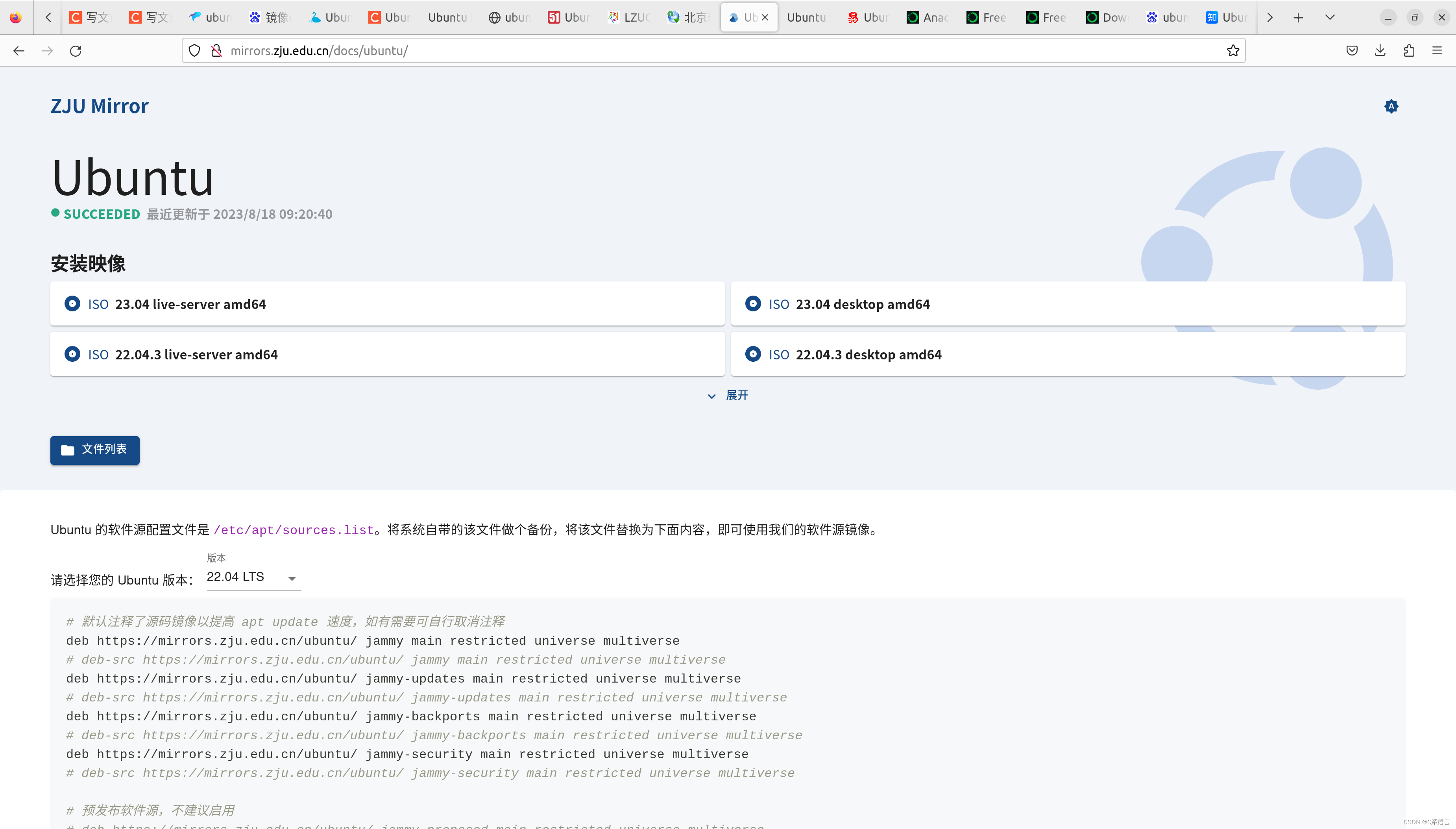Viewport: 1456px width, 829px height.
Task: Save page to Pocket
Action: (x=1352, y=51)
